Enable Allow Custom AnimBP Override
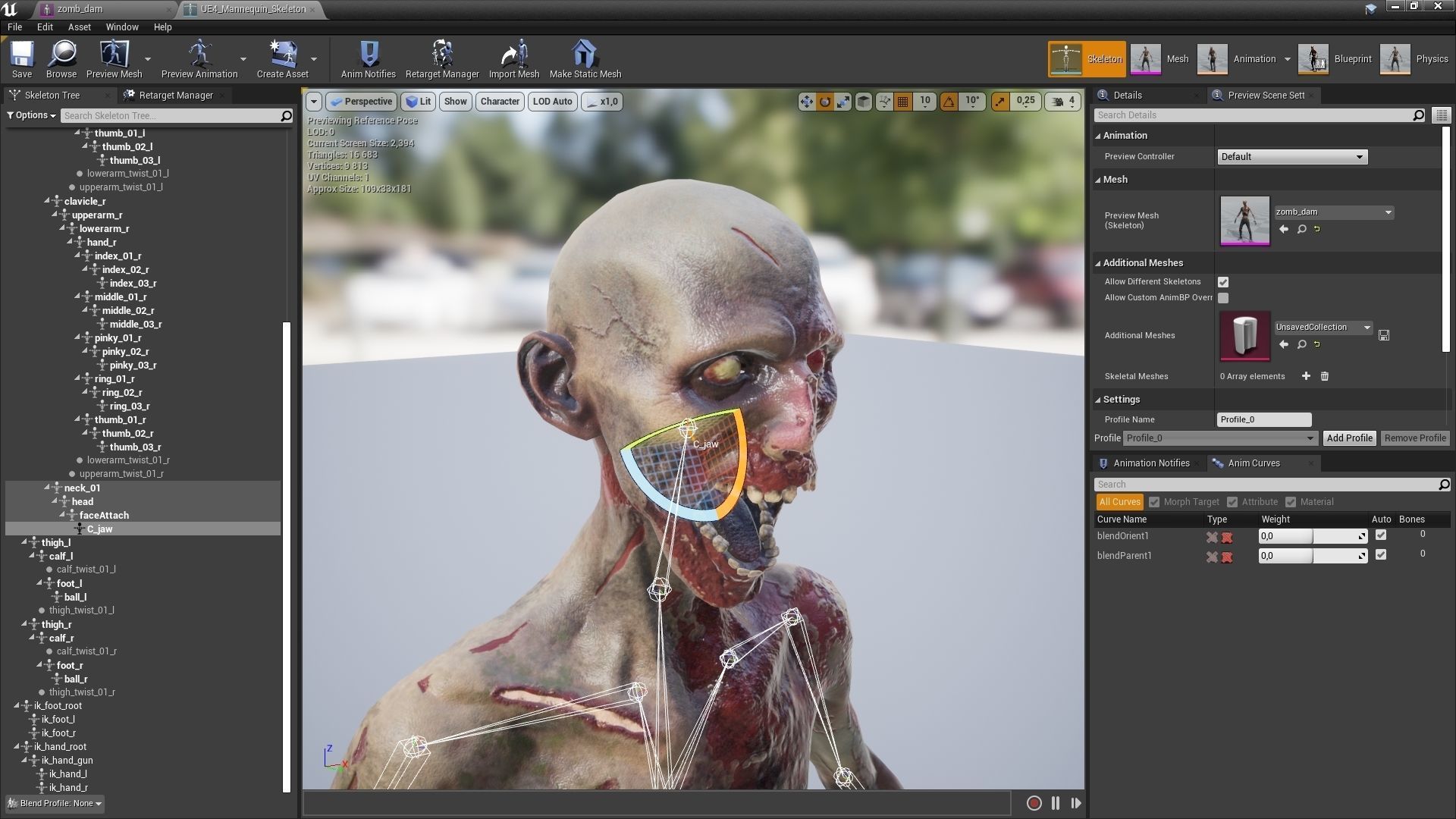 (x=1223, y=298)
